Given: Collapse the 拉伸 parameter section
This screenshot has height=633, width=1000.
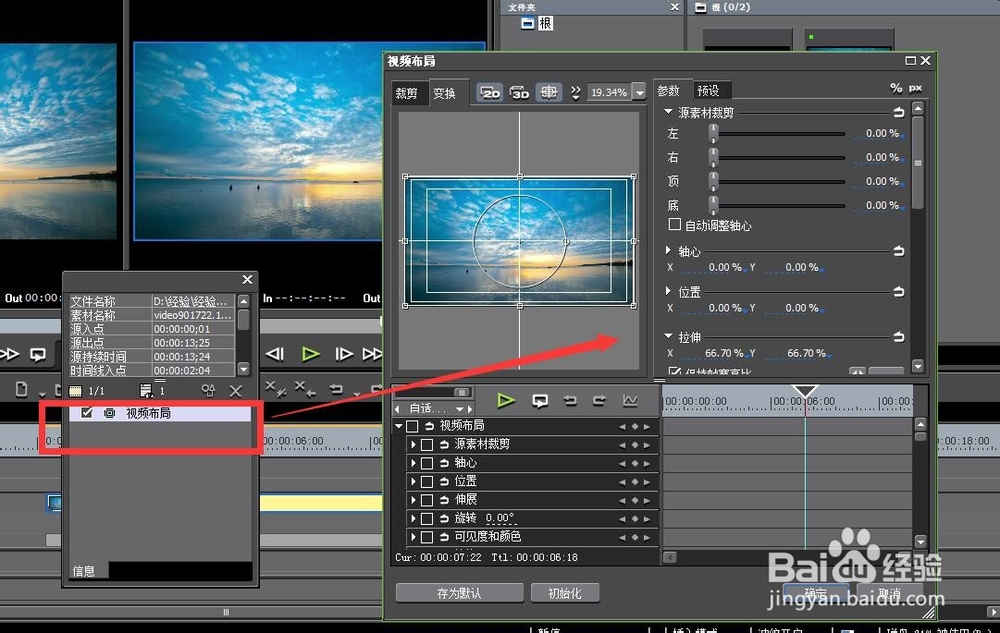Looking at the screenshot, I should [668, 336].
